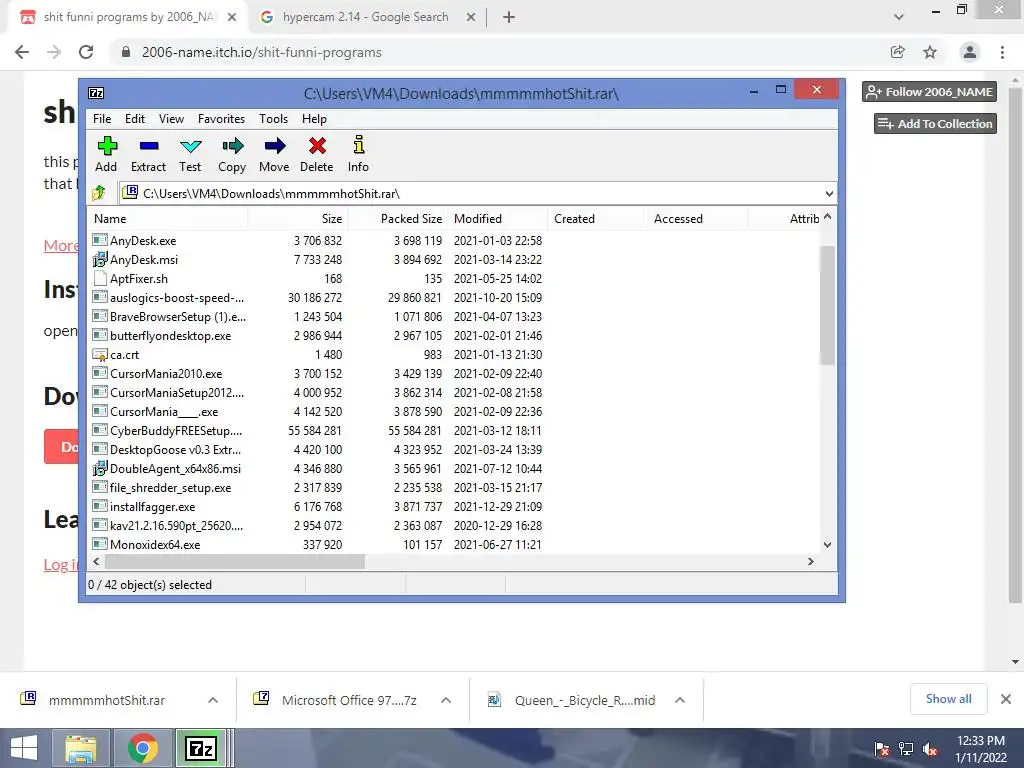Open the mmmmmhotShit.rar download item

click(106, 700)
